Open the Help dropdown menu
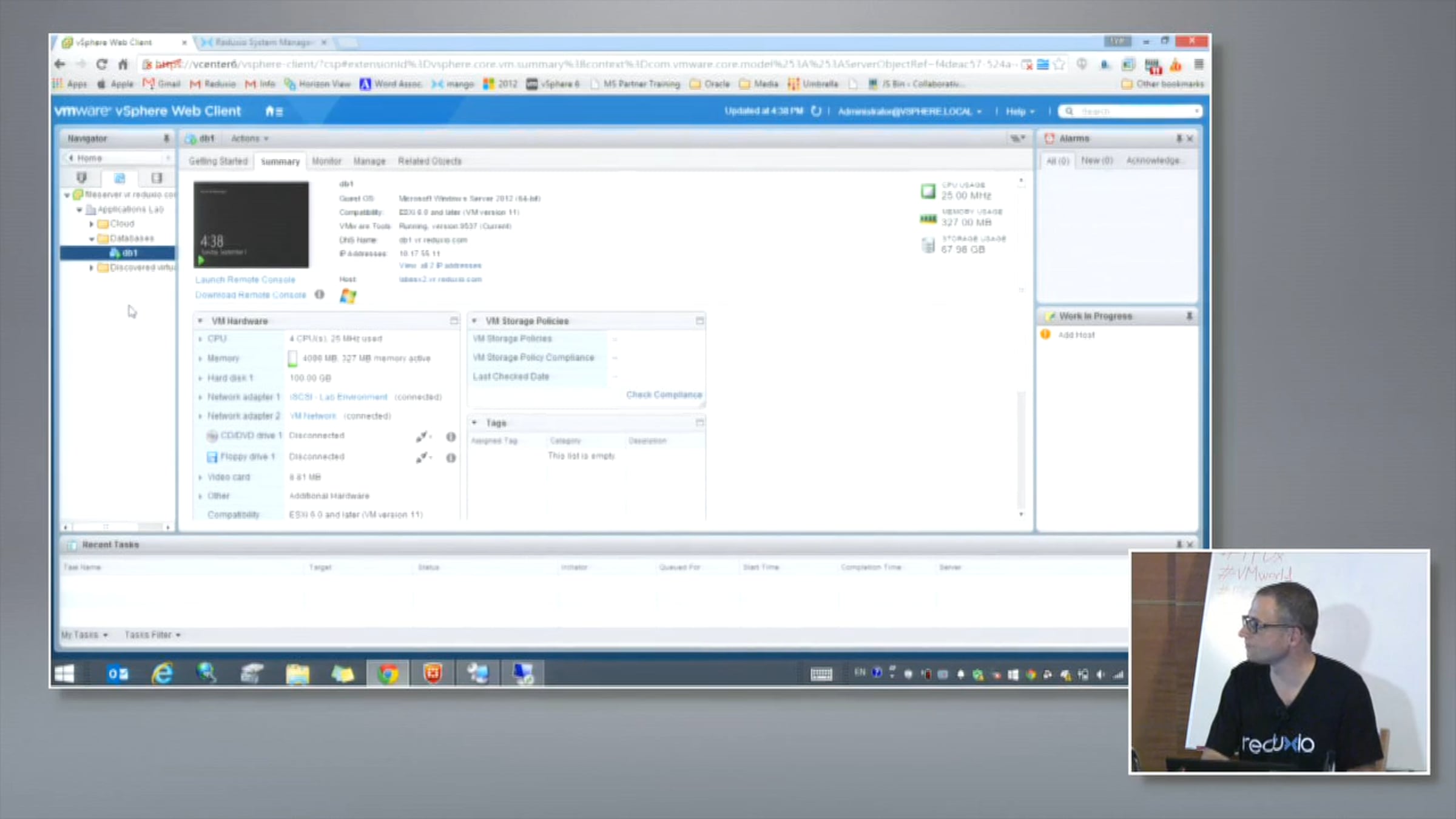Image resolution: width=1456 pixels, height=819 pixels. point(1020,112)
